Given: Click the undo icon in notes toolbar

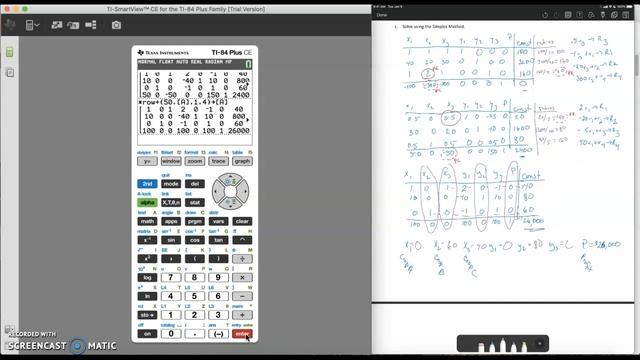Looking at the screenshot, I should pyautogui.click(x=545, y=15).
